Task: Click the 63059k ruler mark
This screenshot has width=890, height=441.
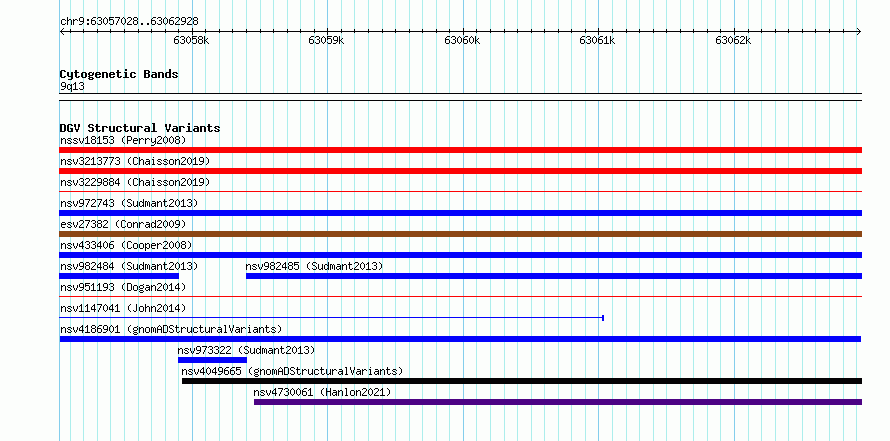Action: (326, 40)
